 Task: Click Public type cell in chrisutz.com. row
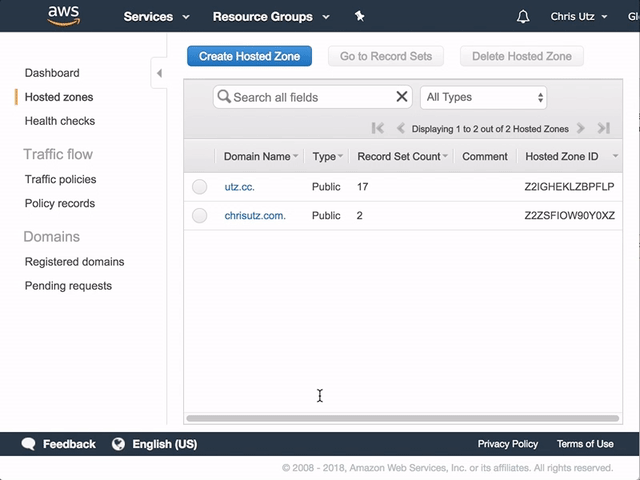326,215
